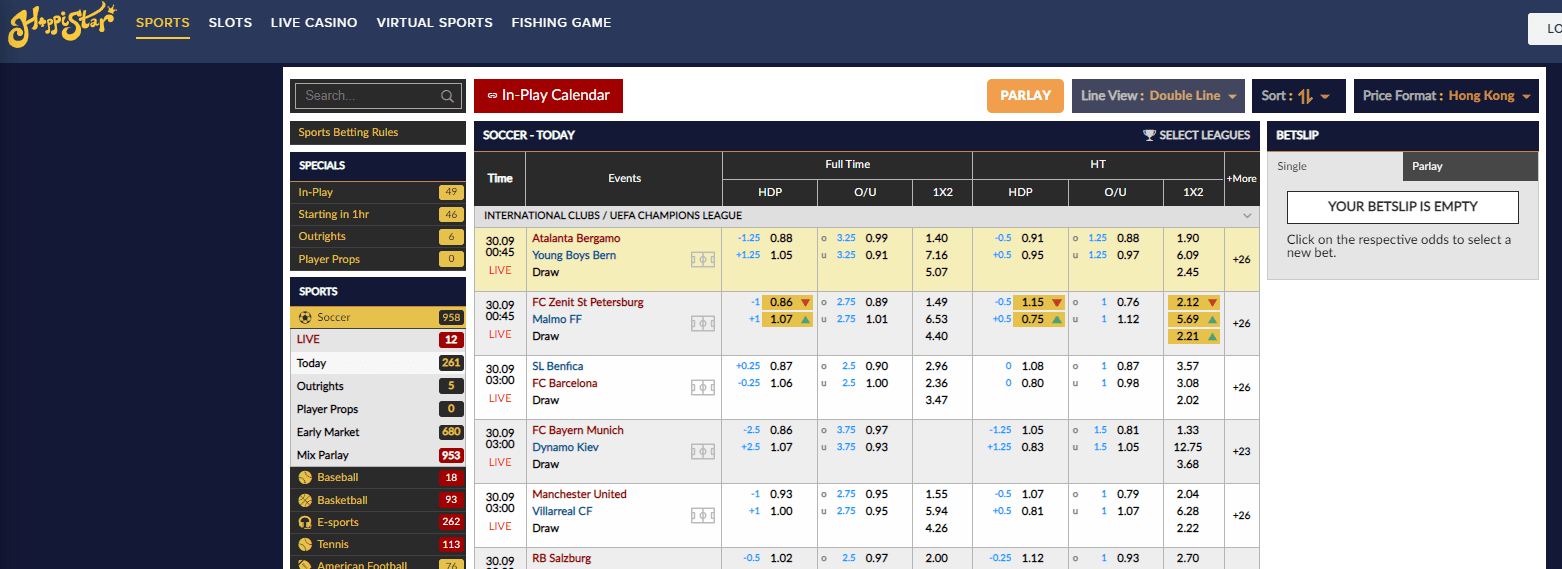Open the Sort dropdown arrow
The image size is (1562, 569).
click(1325, 97)
